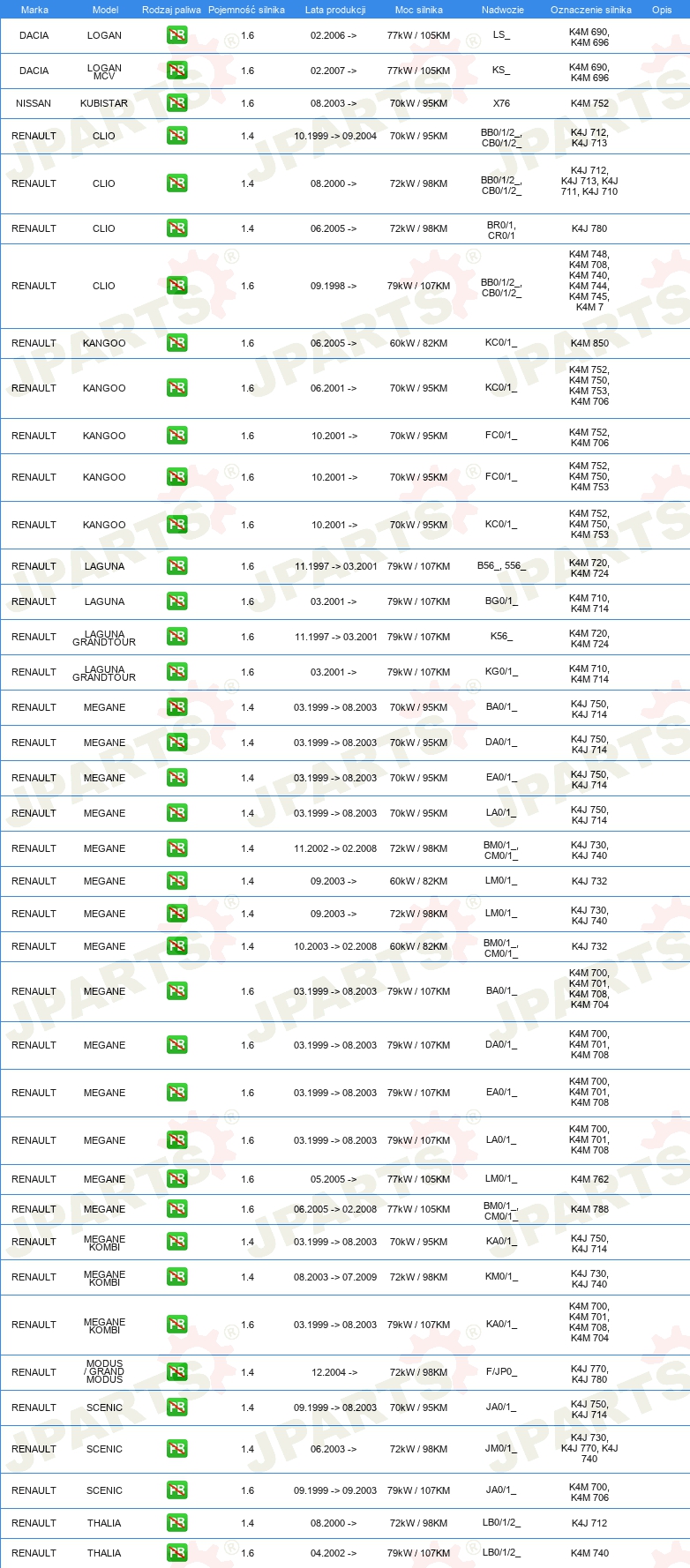This screenshot has height=1568, width=690.
Task: Click the Rodzaj paliwa column header
Action: tap(171, 10)
